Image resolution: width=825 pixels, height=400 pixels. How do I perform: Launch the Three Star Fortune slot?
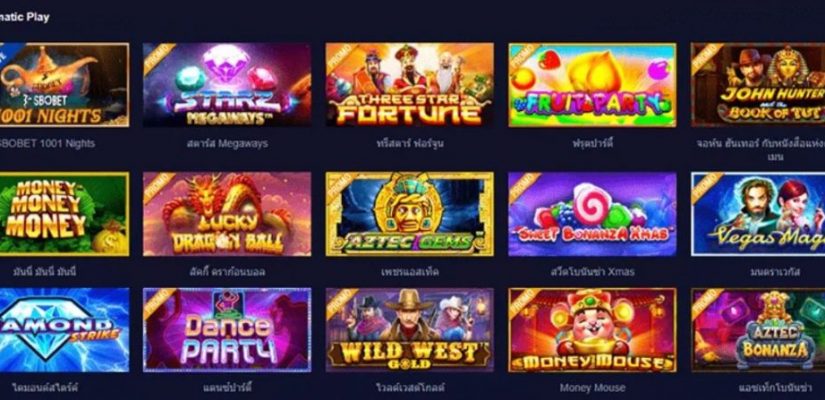[x=409, y=85]
